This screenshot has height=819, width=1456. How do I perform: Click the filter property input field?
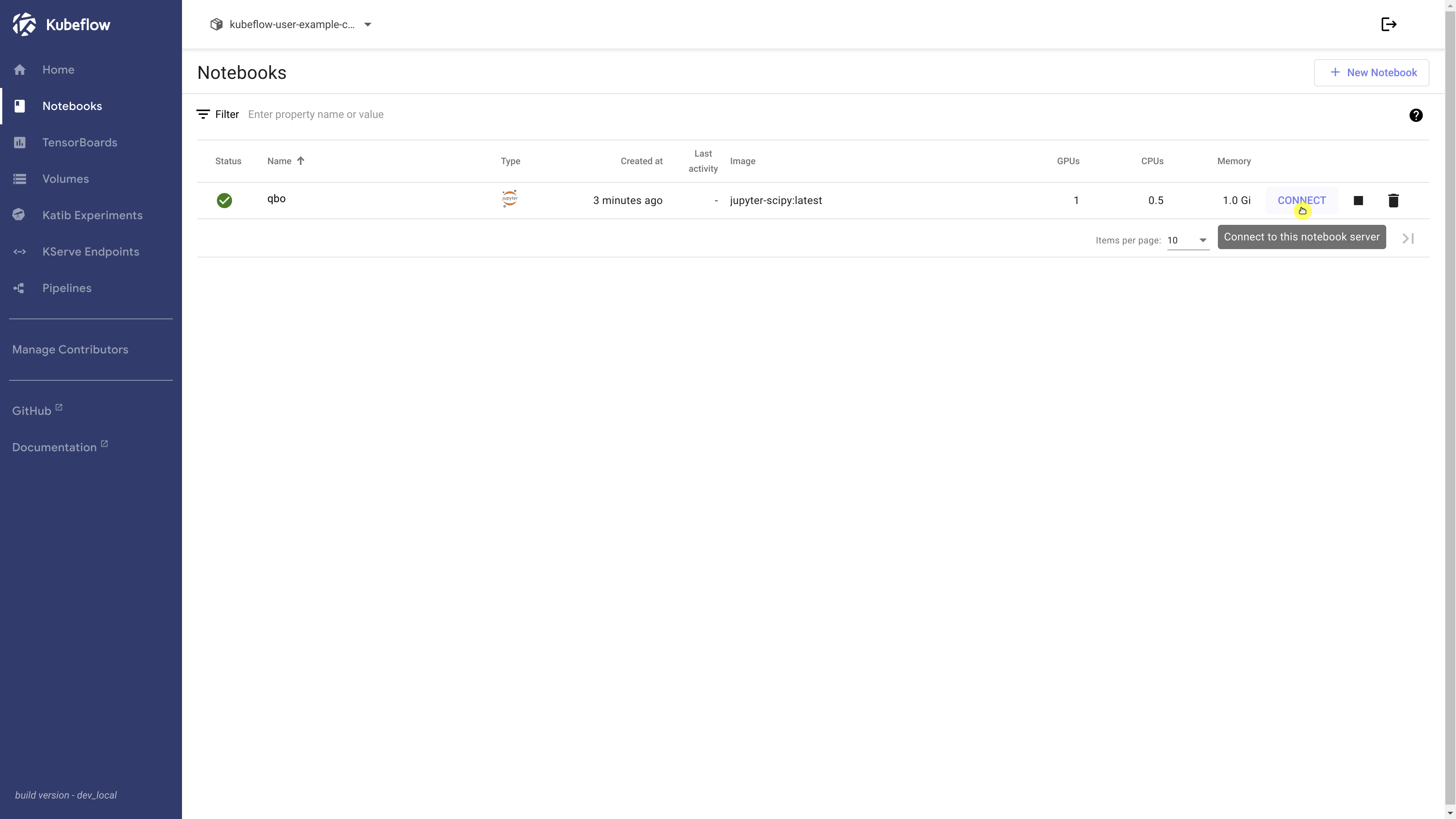[x=509, y=115]
